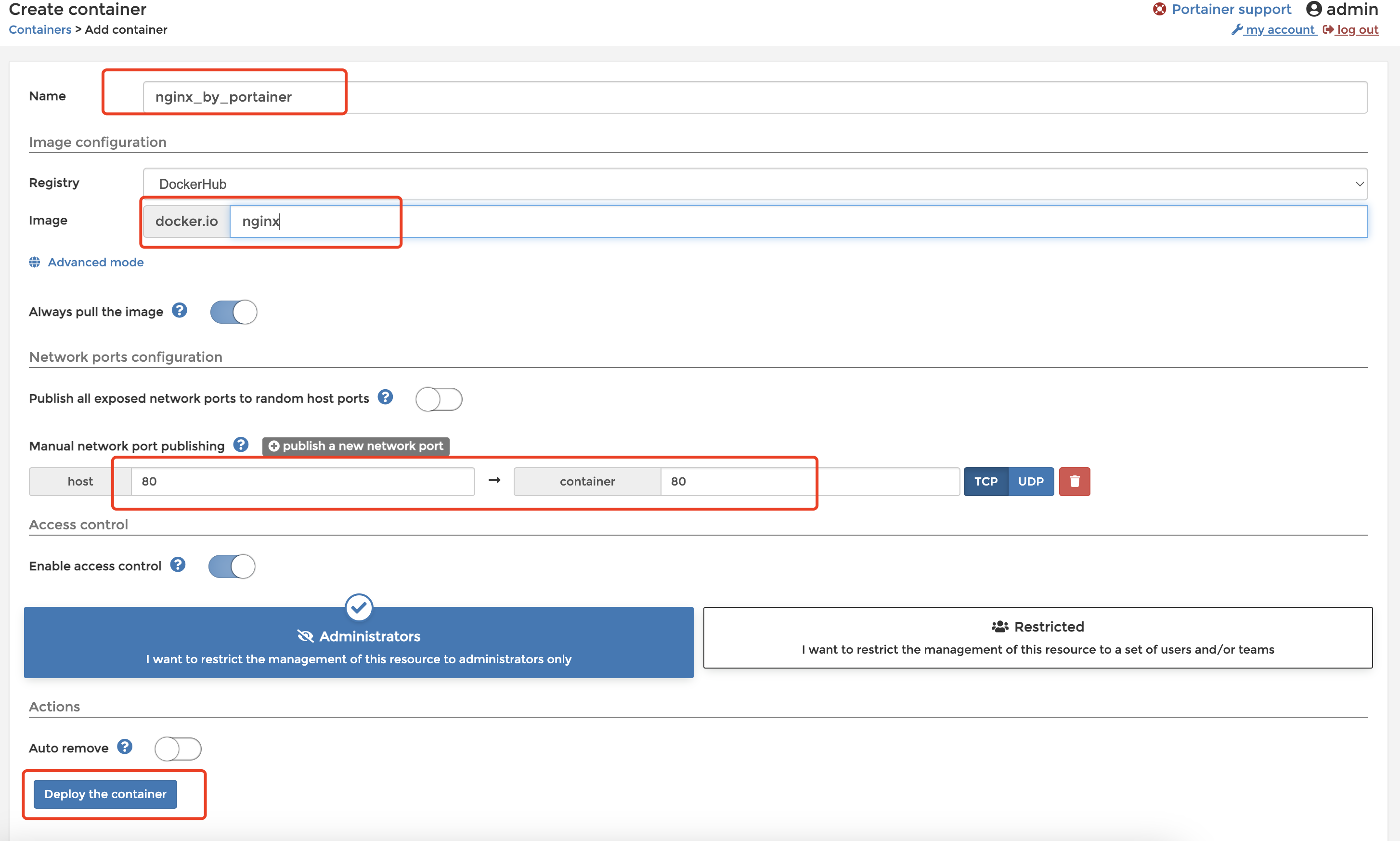Click the admin user avatar icon

click(1314, 9)
